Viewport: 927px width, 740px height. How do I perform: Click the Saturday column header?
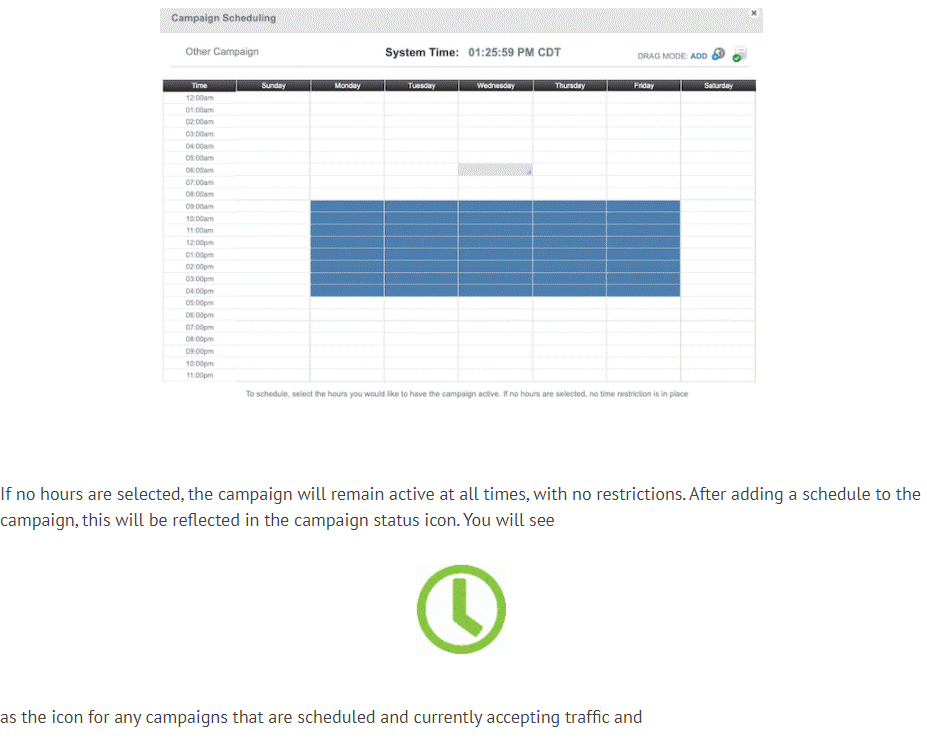(718, 86)
